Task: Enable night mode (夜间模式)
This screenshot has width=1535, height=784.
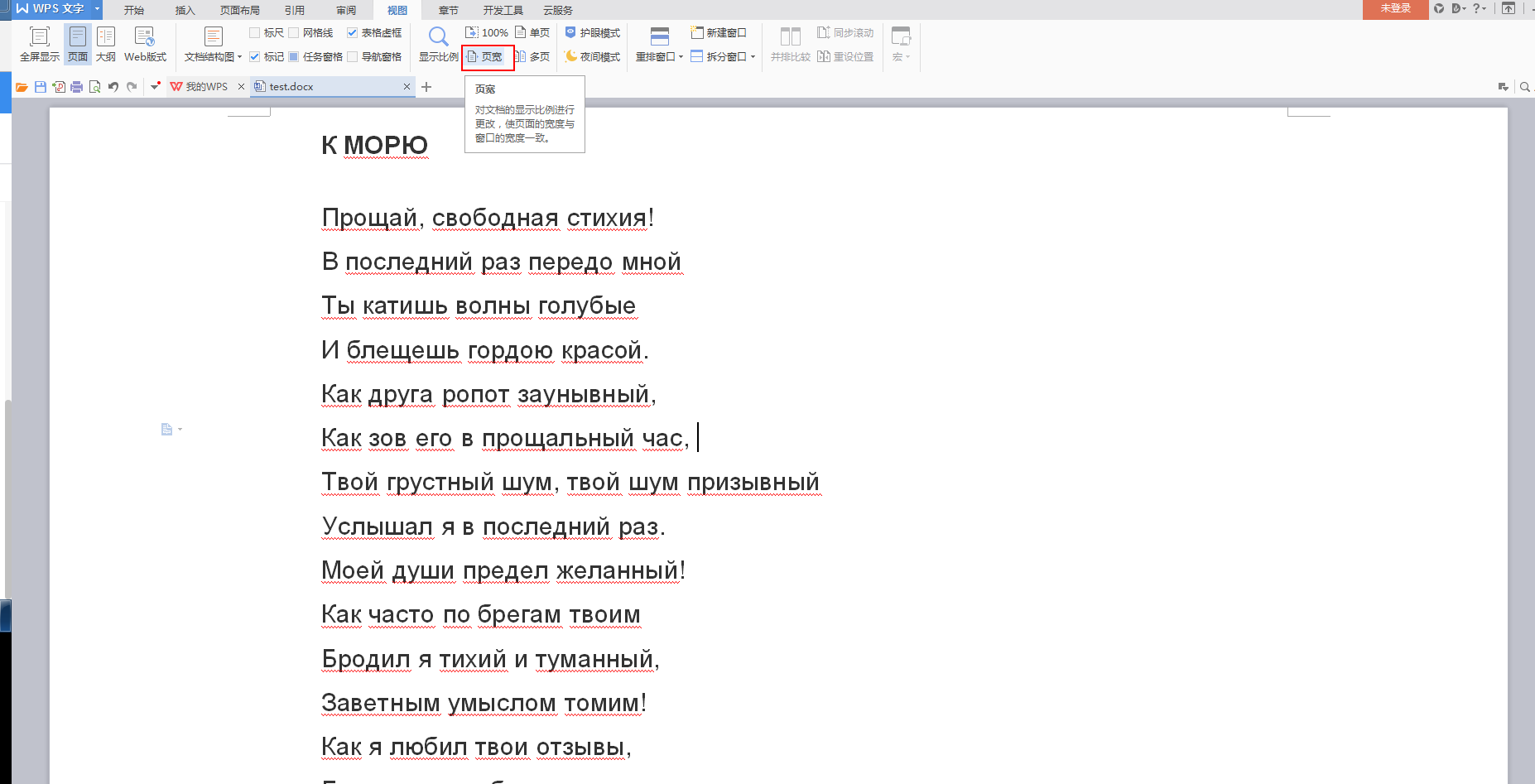Action: coord(593,56)
